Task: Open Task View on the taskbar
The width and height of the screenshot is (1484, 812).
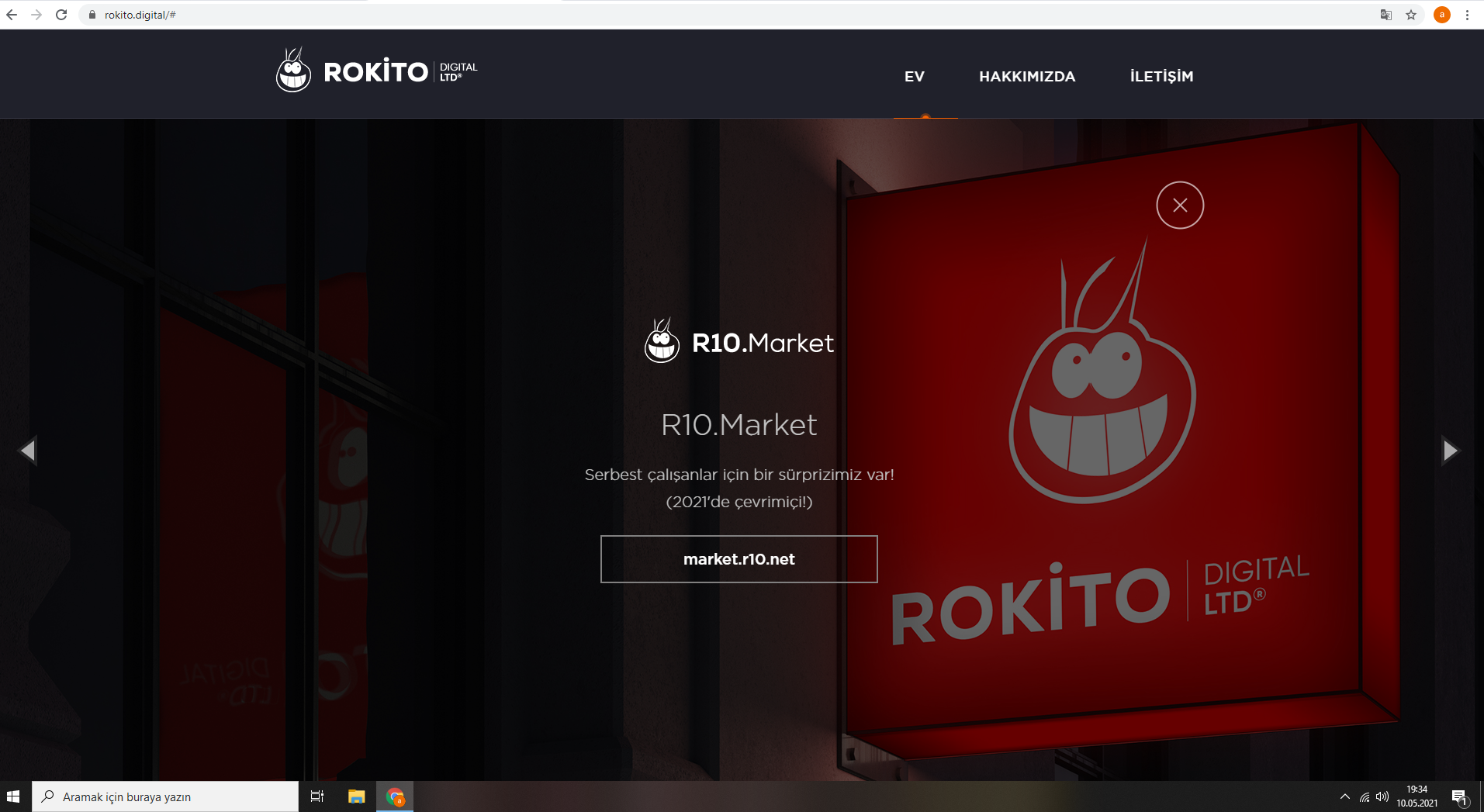Action: point(317,796)
